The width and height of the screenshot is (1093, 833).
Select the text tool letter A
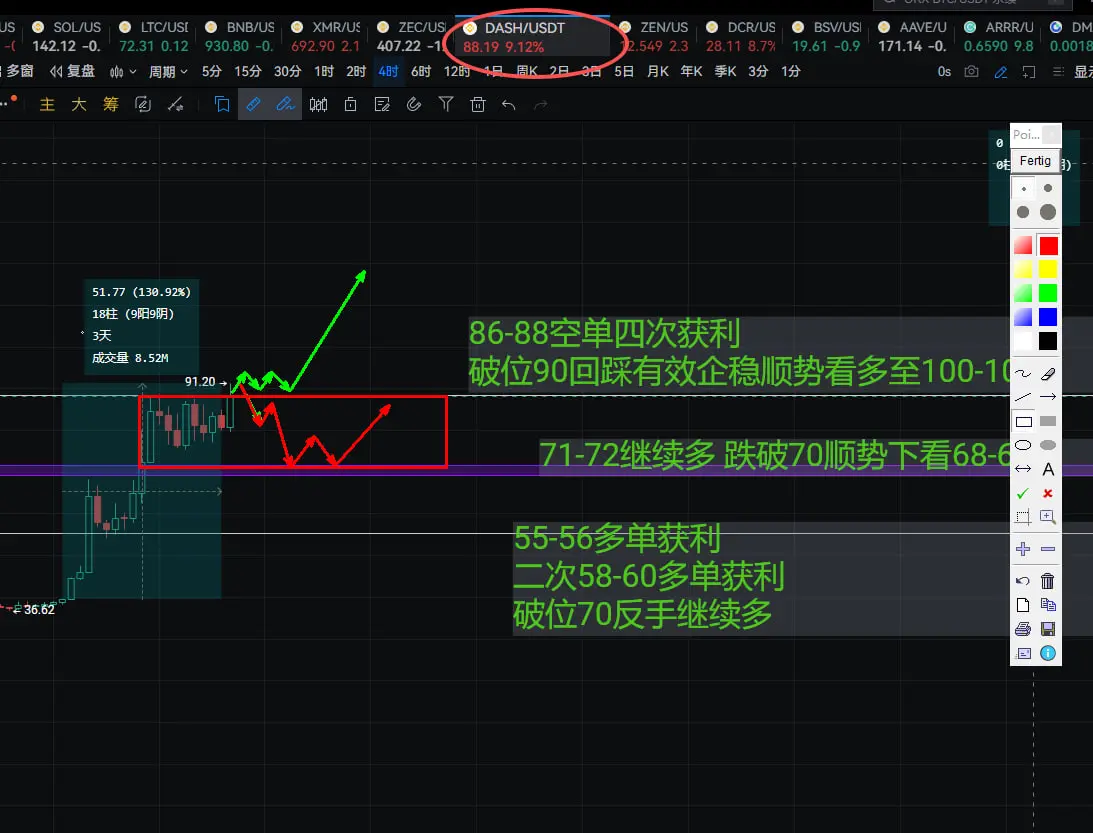pos(1048,469)
